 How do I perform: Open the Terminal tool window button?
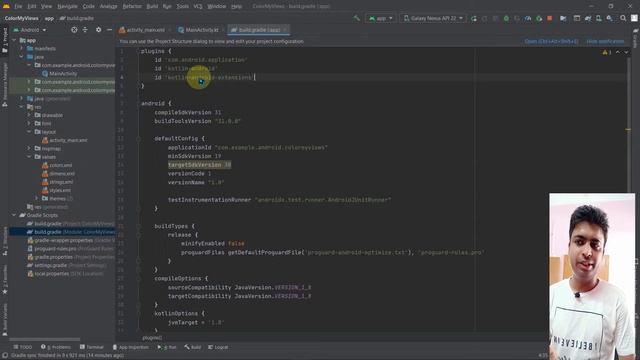pyautogui.click(x=92, y=347)
